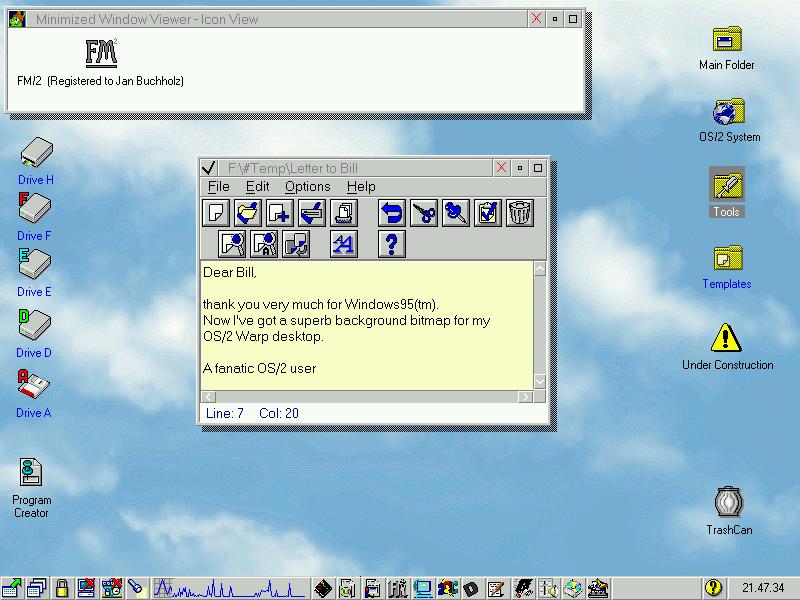Click the padlock icon in the taskbar
The width and height of the screenshot is (800, 600).
pyautogui.click(x=62, y=588)
